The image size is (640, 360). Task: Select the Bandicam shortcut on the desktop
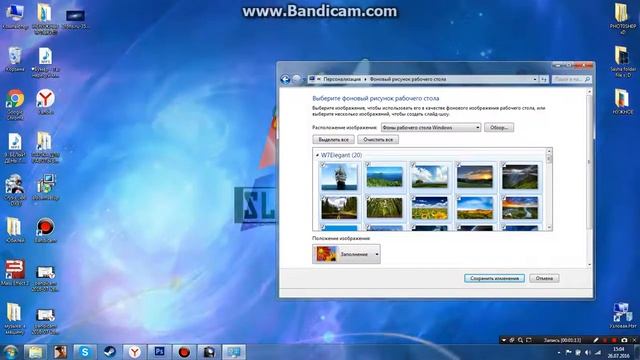point(45,230)
